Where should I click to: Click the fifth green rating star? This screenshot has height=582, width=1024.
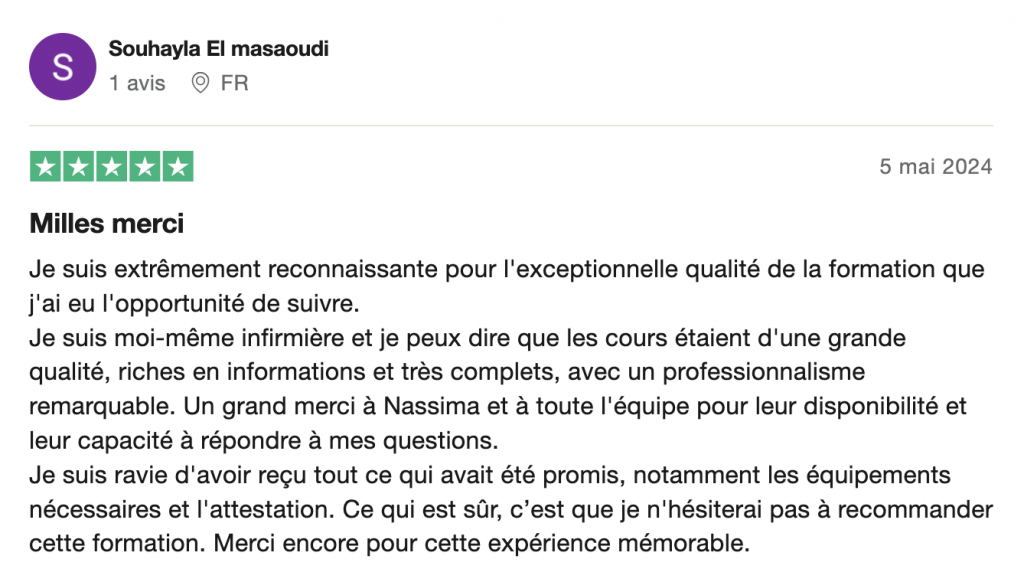point(177,167)
